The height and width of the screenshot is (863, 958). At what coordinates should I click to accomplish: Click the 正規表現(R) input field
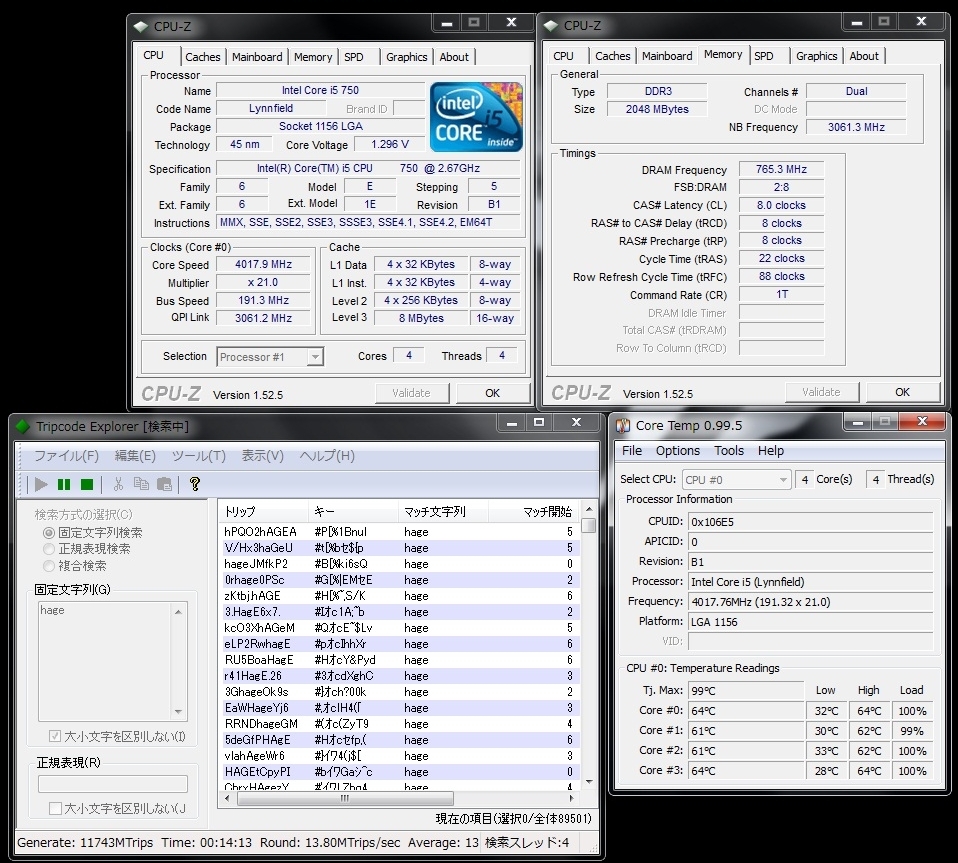[x=113, y=784]
